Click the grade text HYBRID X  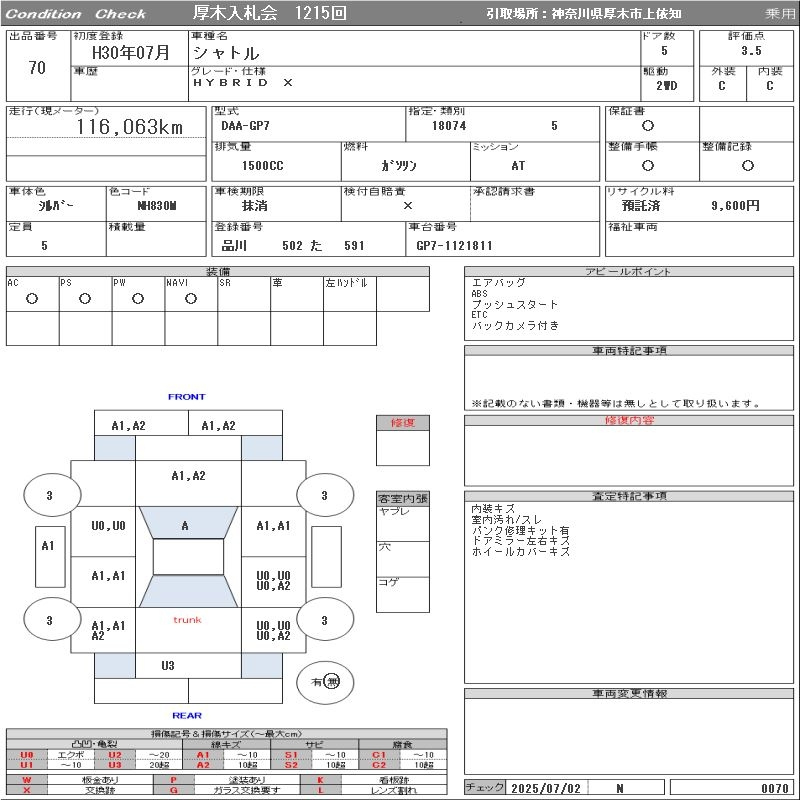click(x=243, y=83)
